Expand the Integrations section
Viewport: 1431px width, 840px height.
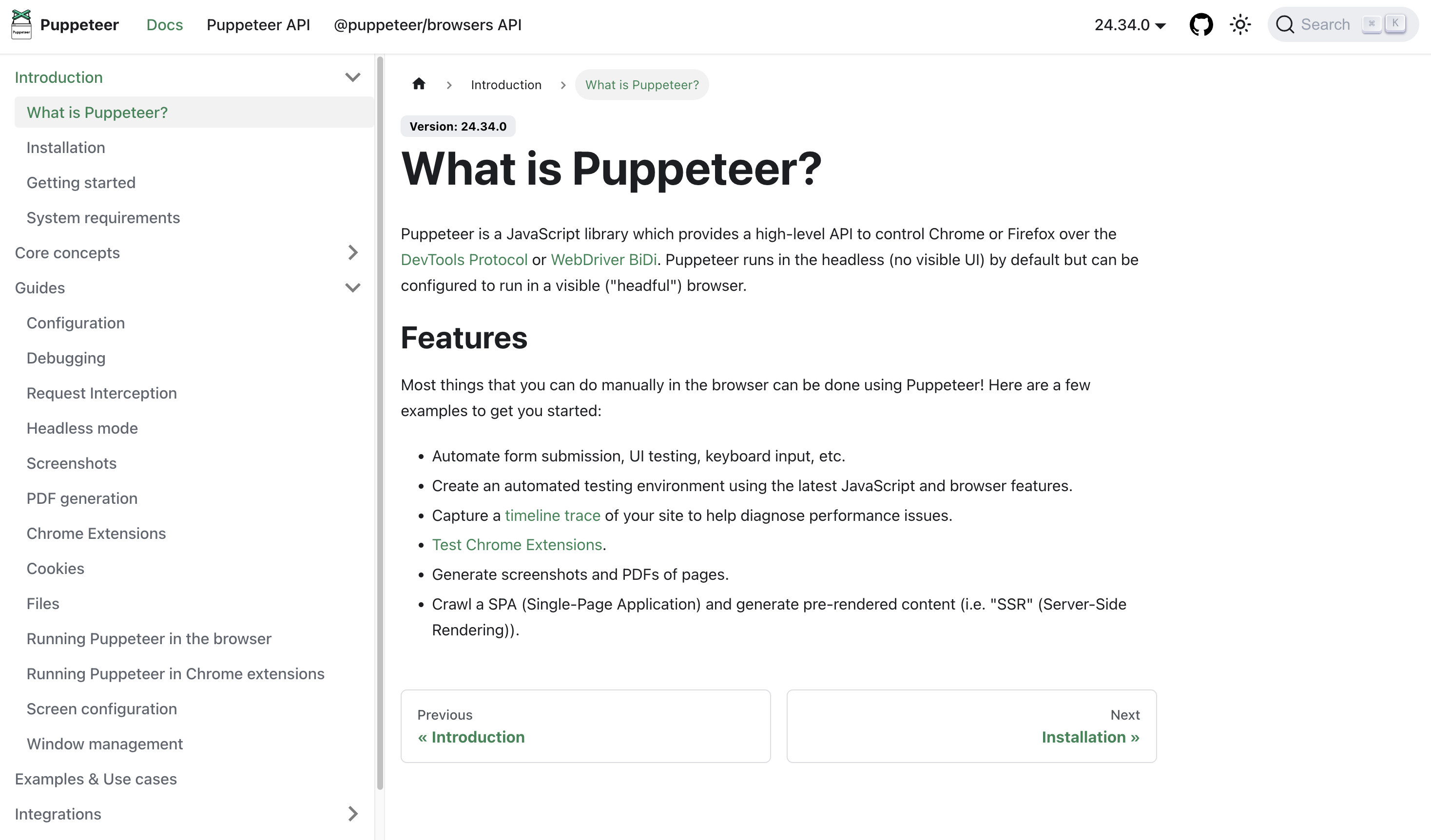(353, 813)
